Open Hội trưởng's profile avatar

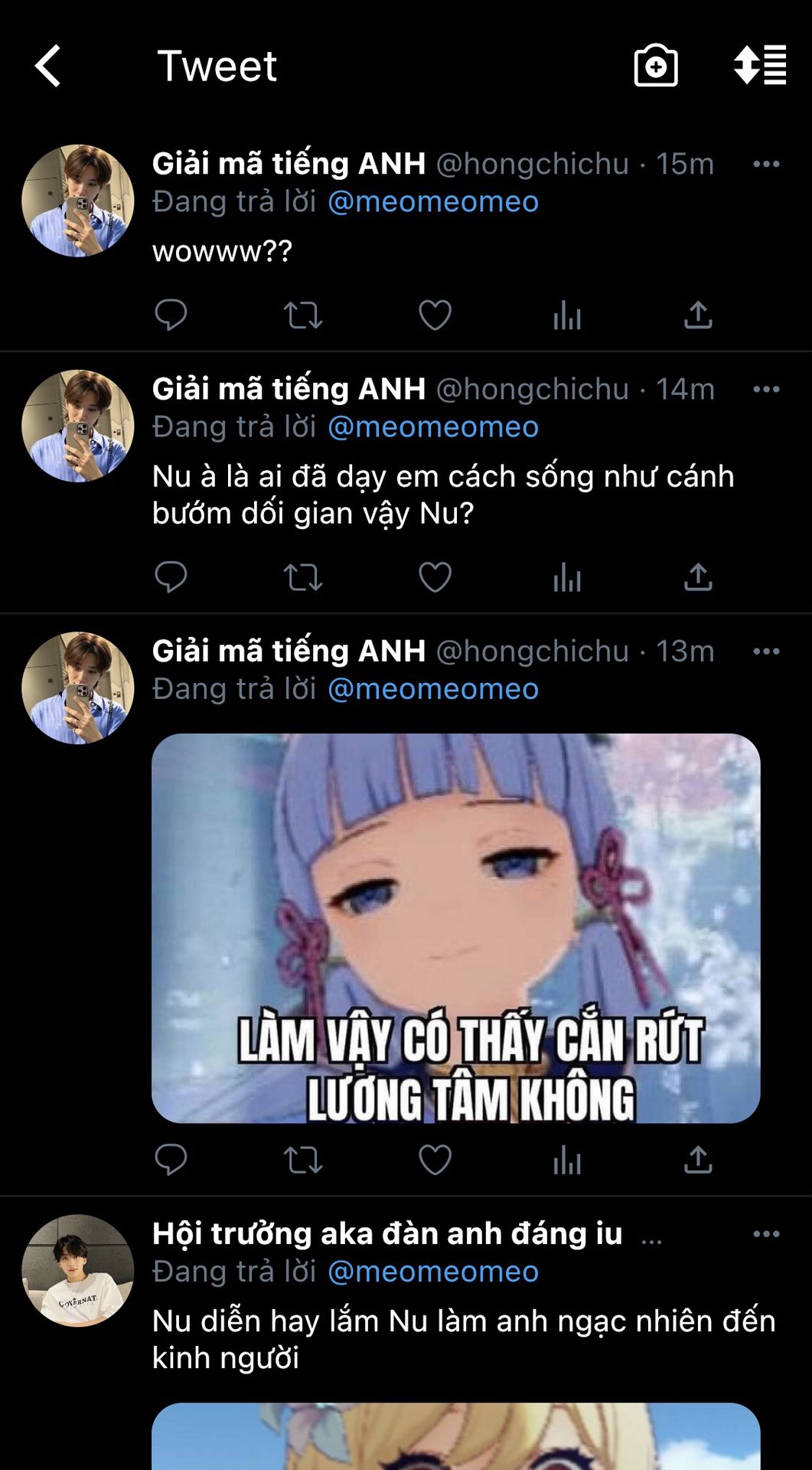click(x=78, y=1270)
